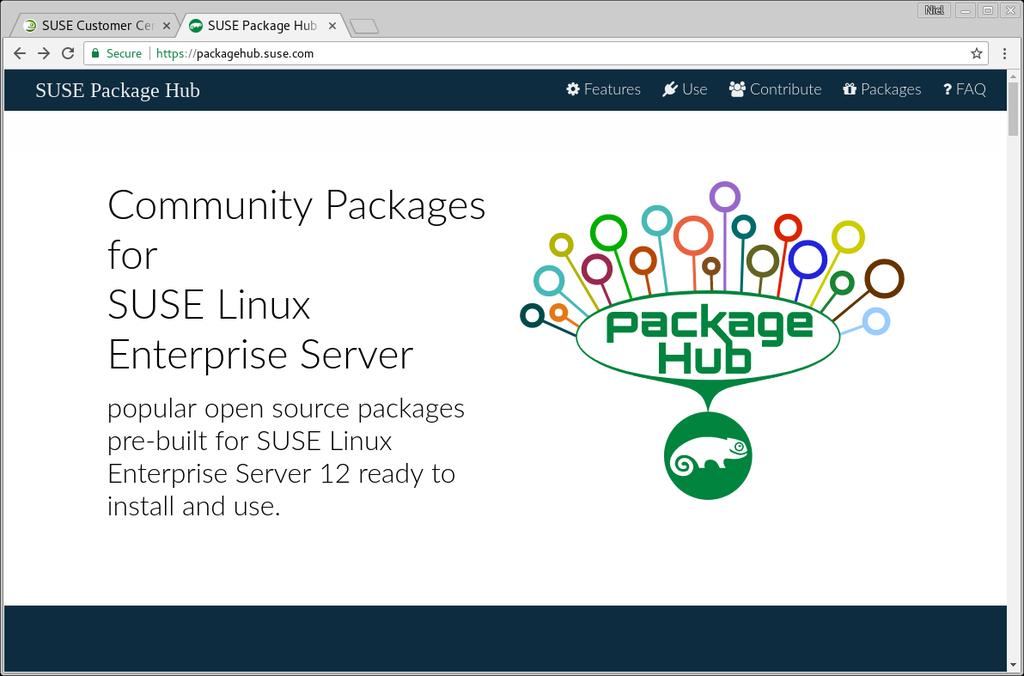Maximize the Chrome window
The height and width of the screenshot is (676, 1024).
click(x=987, y=10)
